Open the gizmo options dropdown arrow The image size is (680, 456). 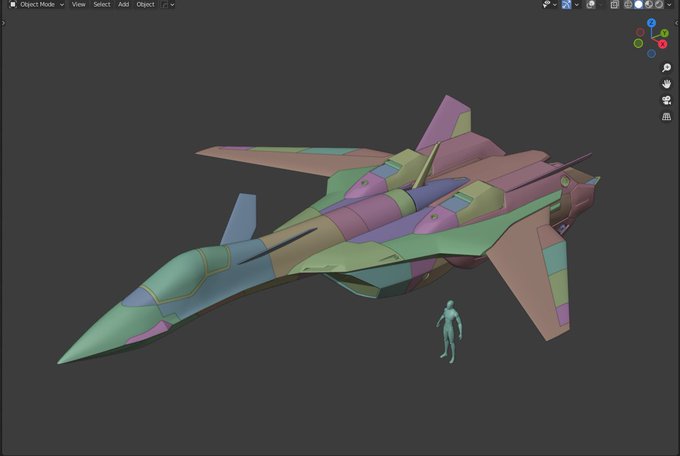(x=576, y=5)
